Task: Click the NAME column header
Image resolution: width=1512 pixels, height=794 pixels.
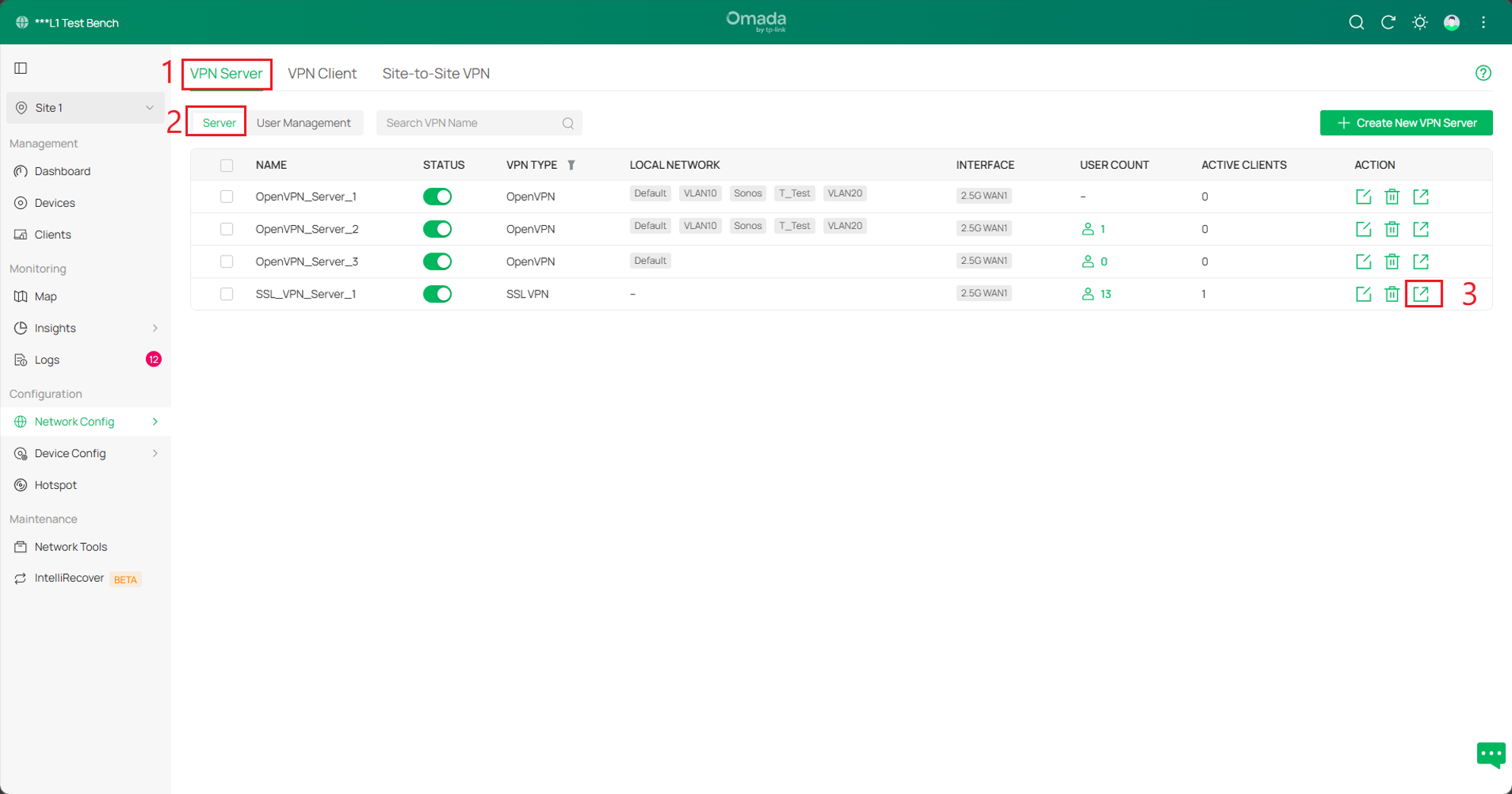Action: [271, 165]
